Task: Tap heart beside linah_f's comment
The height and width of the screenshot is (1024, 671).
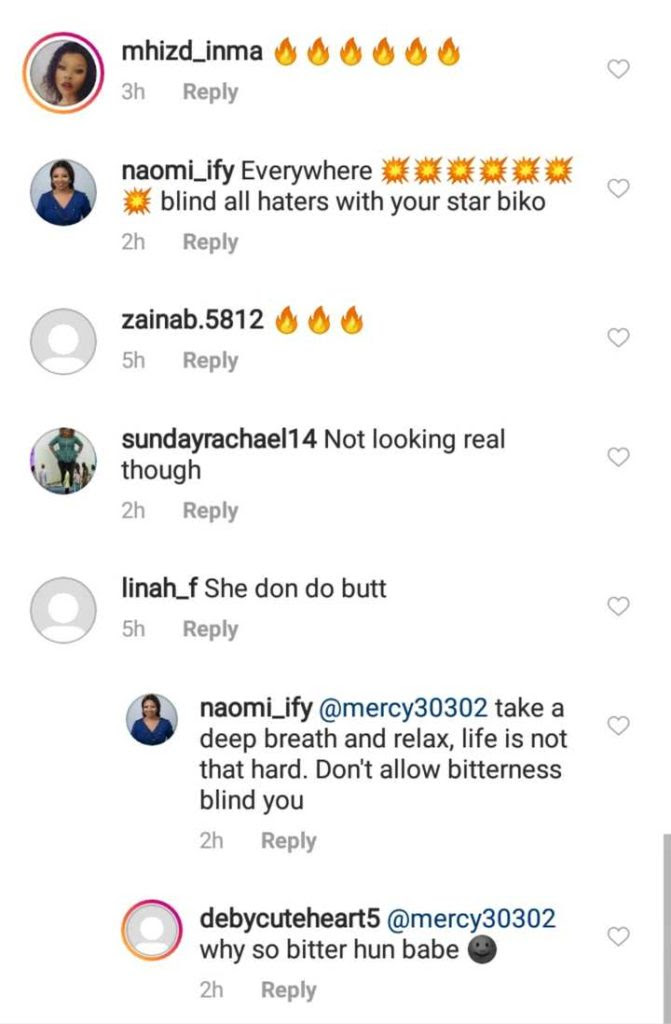Action: 619,606
